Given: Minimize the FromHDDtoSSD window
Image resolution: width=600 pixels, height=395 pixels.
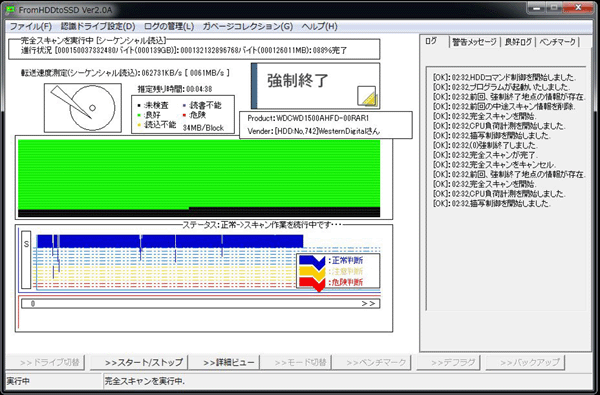Looking at the screenshot, I should pyautogui.click(x=536, y=7).
